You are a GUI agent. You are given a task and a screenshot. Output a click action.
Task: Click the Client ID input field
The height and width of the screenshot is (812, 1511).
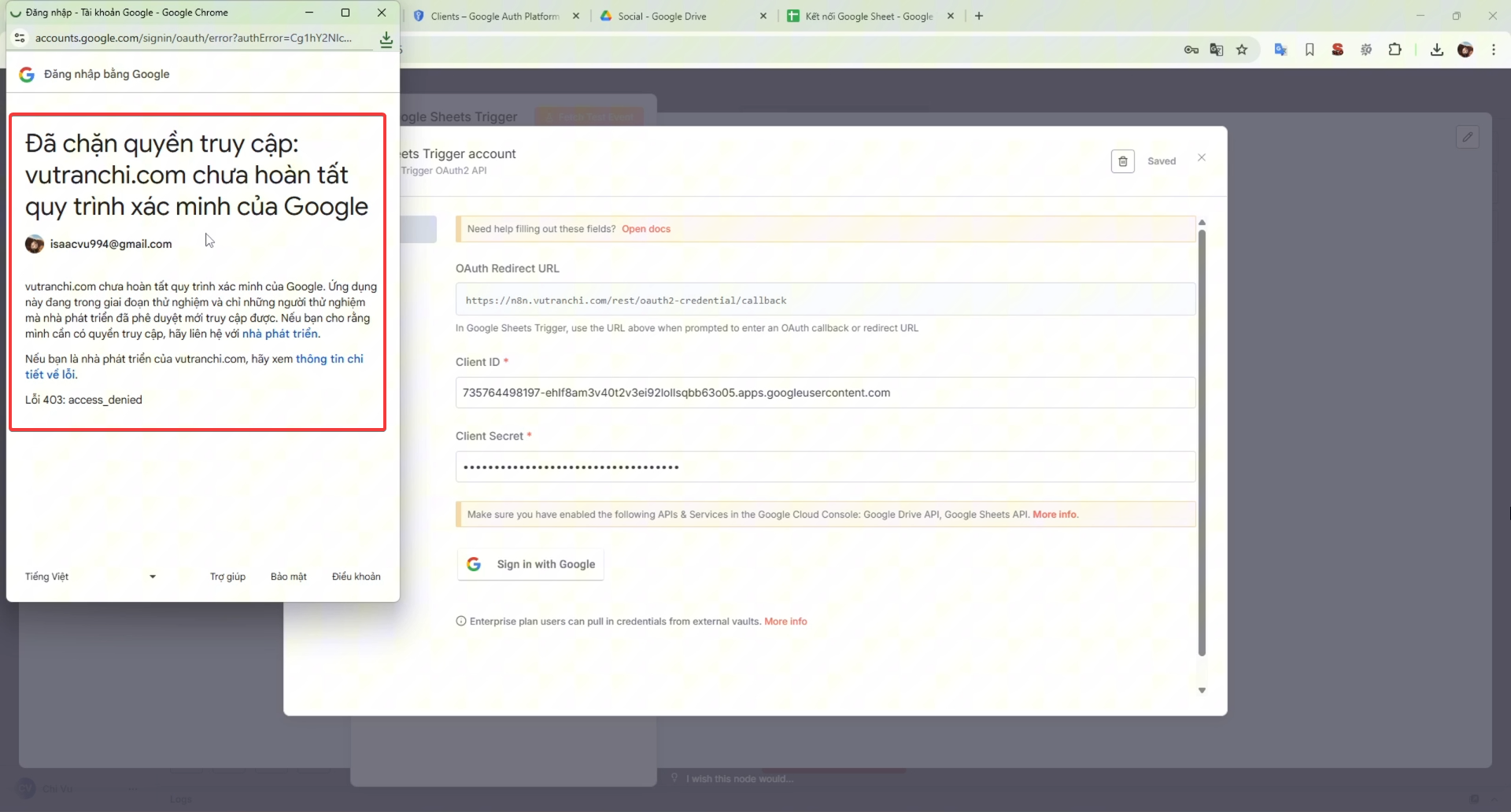(x=826, y=393)
